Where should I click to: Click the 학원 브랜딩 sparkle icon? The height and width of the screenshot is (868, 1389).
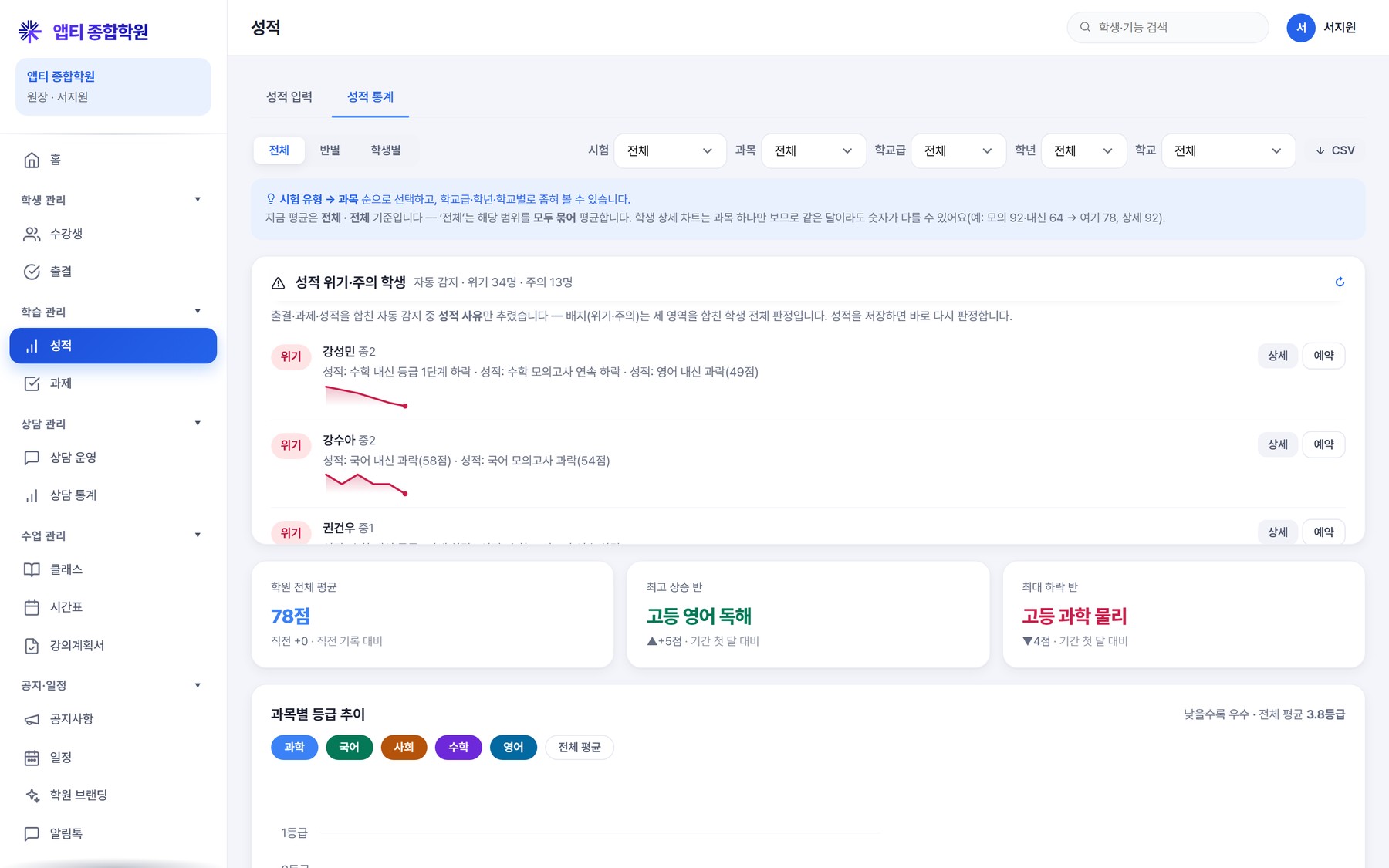pos(32,795)
